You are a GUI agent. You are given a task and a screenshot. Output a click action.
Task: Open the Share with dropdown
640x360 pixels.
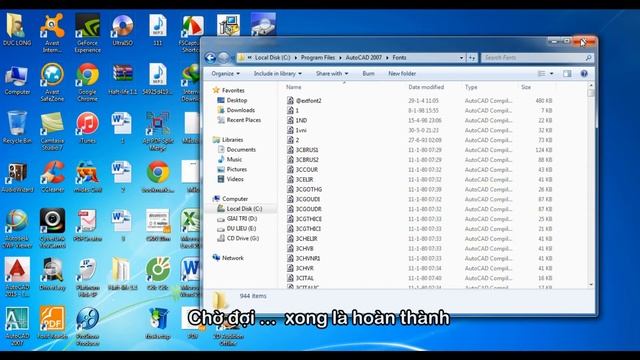click(332, 73)
